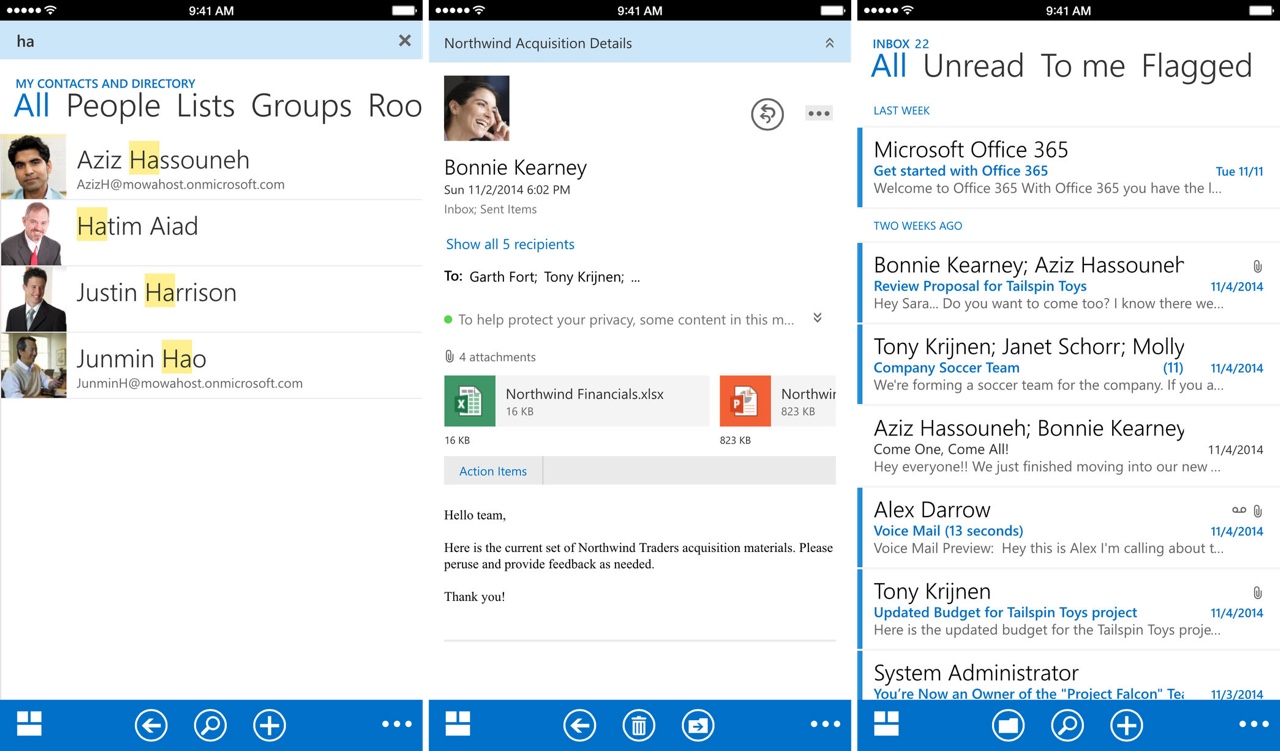Open the PowerPoint attachment icon

[x=745, y=401]
